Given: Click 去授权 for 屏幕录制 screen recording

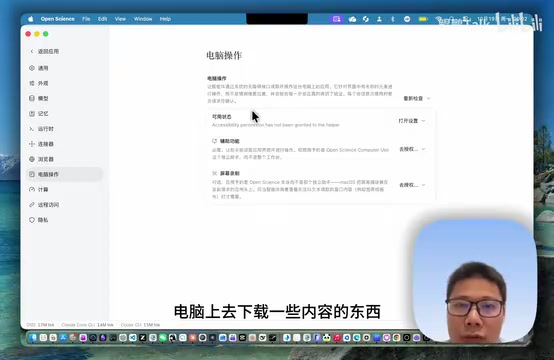Looking at the screenshot, I should (408, 185).
